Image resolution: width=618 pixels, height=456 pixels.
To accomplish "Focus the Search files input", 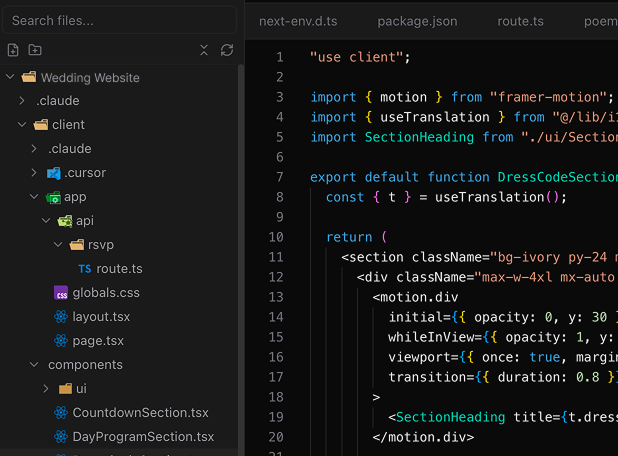I will [119, 20].
